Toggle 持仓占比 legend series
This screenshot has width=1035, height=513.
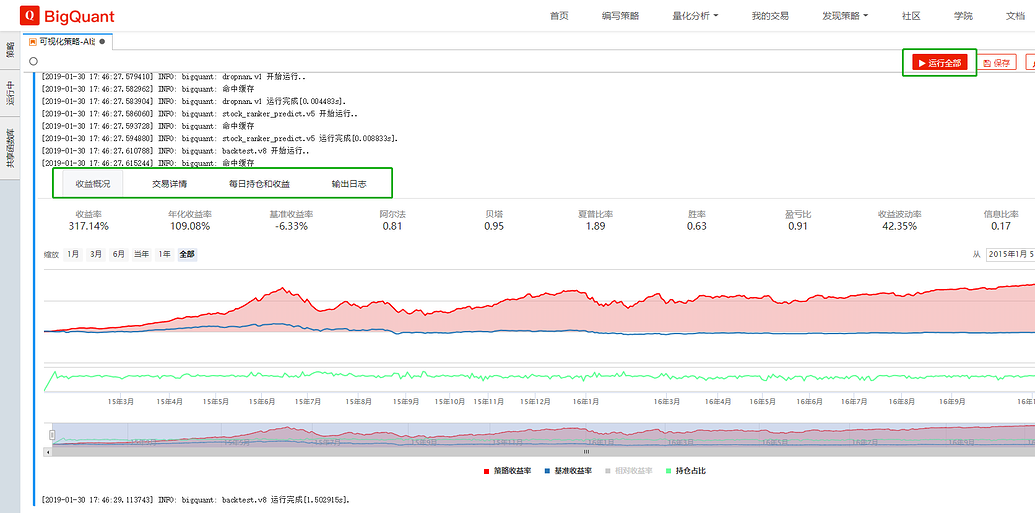pyautogui.click(x=686, y=471)
